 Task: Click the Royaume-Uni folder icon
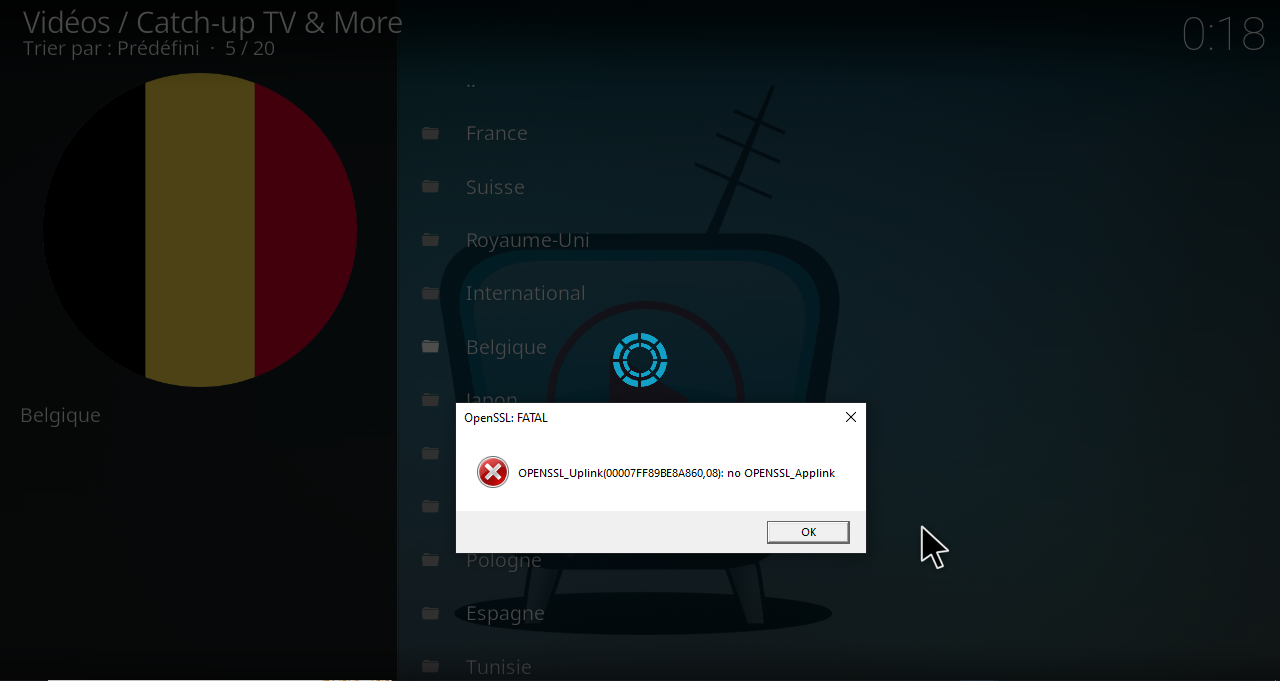coord(430,240)
